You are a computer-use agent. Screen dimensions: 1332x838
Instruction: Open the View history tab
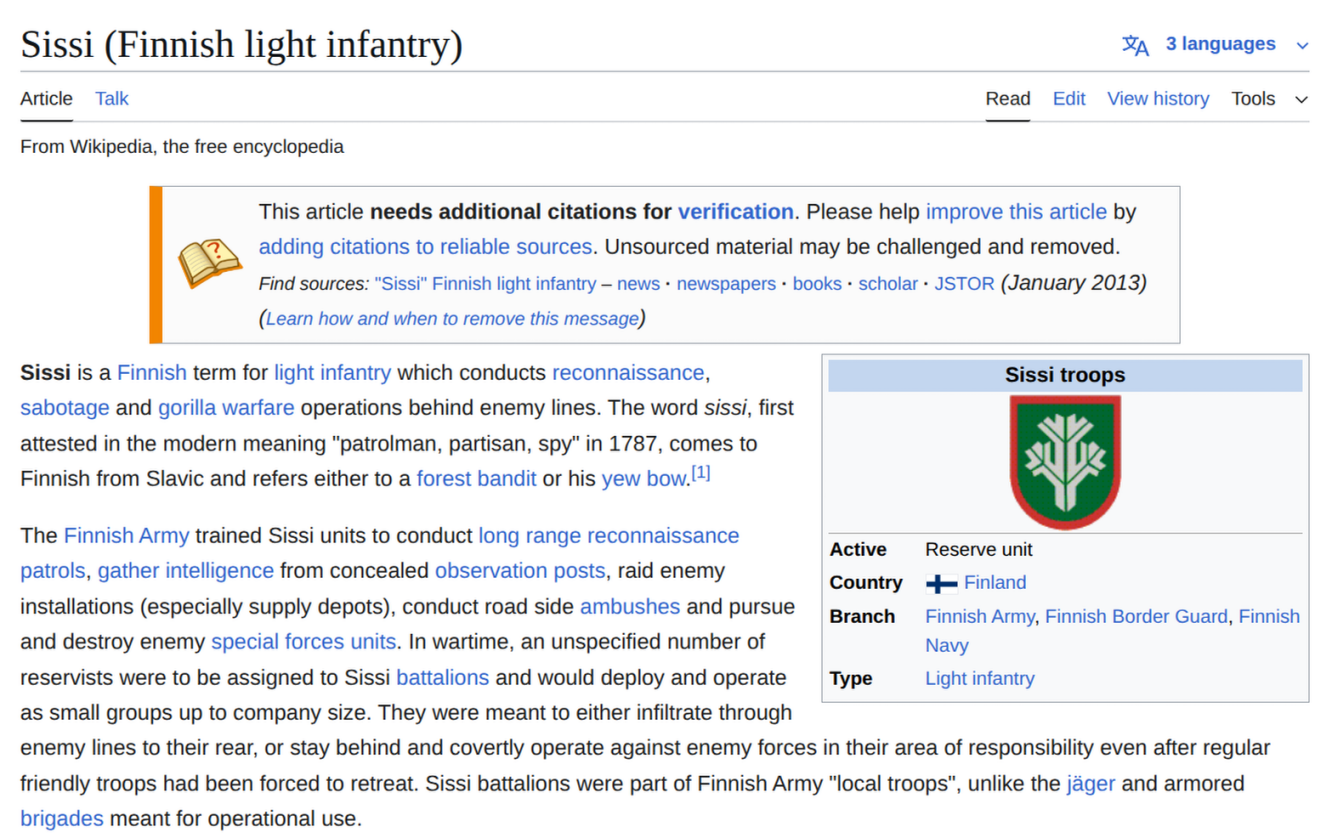point(1158,98)
